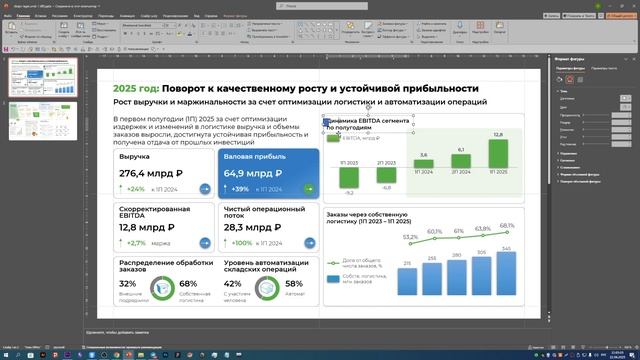
Task: Click the font color icon in ribbon
Action: pos(190,34)
